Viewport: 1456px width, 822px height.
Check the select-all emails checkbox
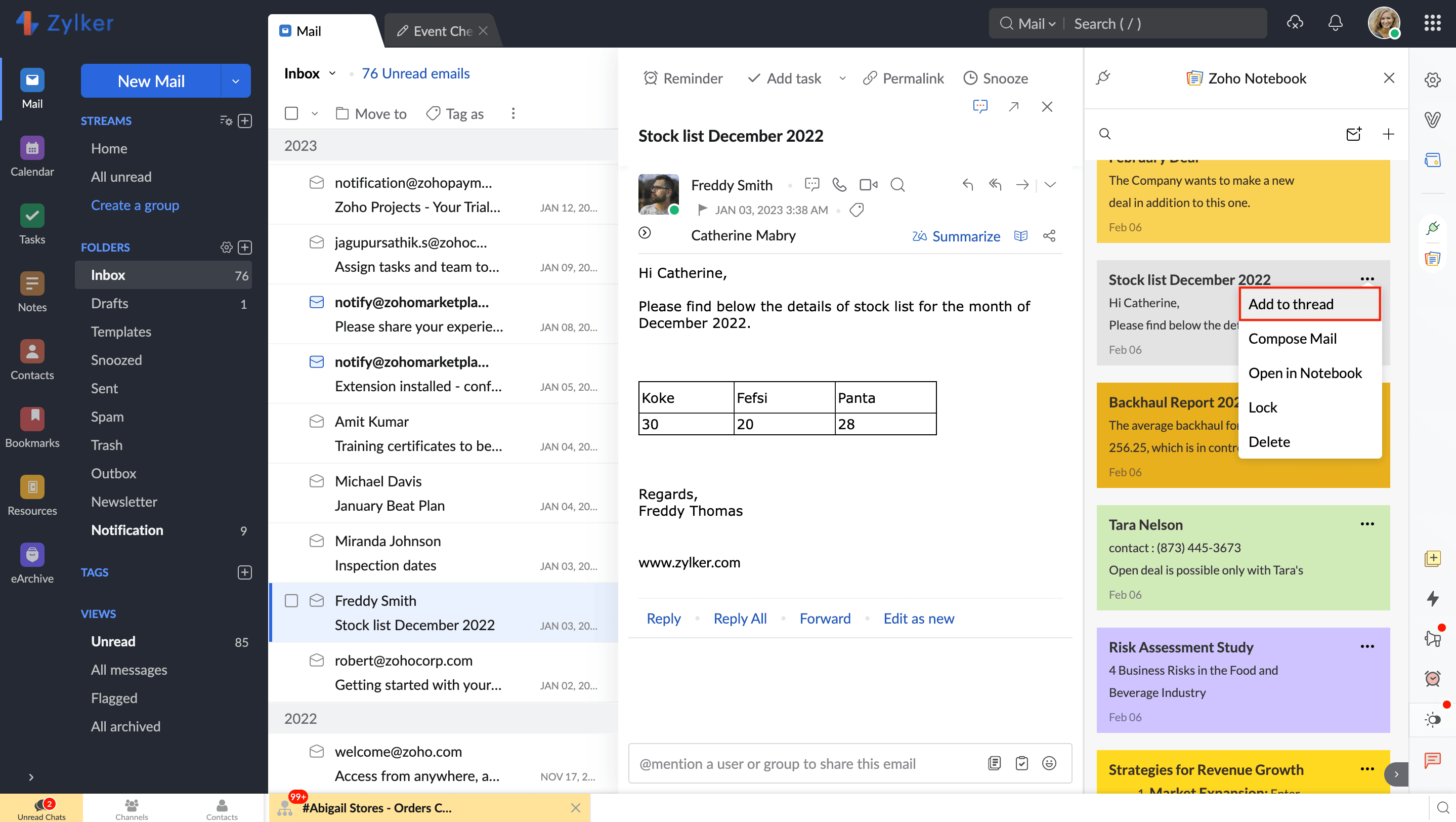pos(291,114)
